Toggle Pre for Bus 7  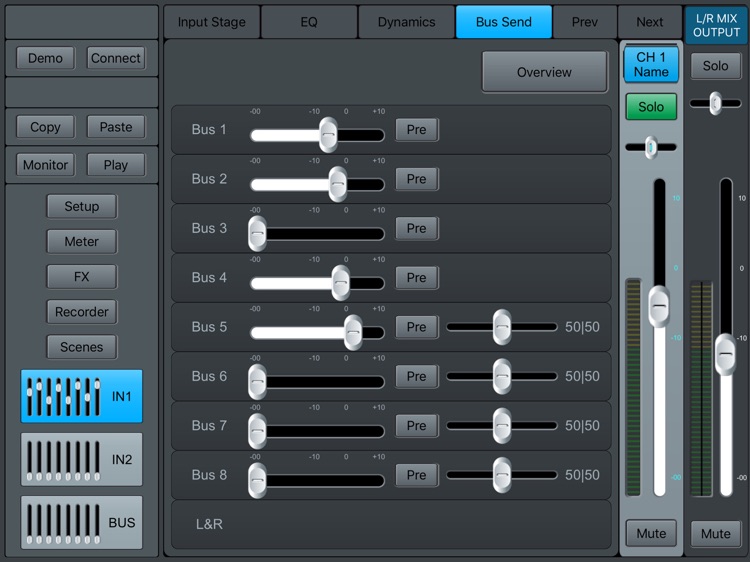[417, 426]
